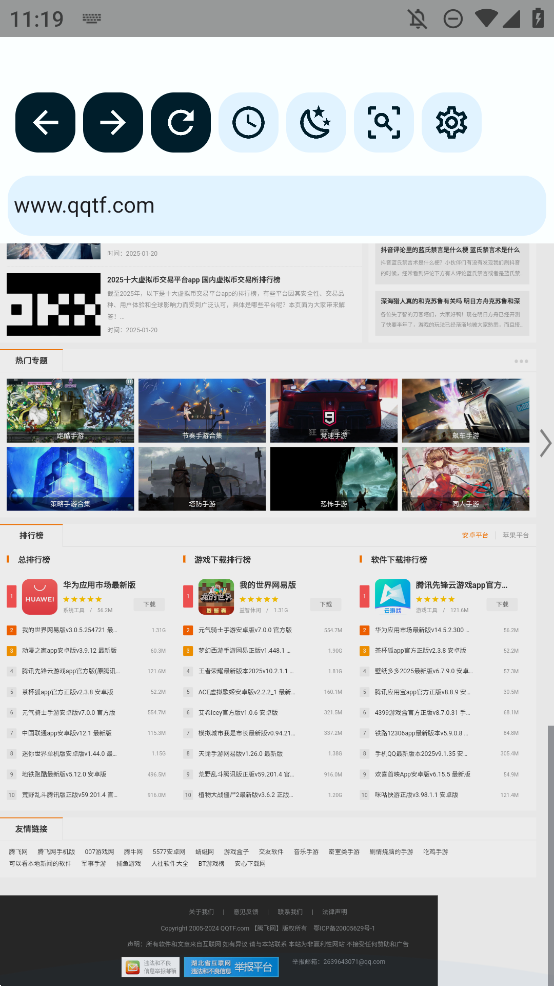Open the white racing car 赛车手游 thumbnail
Viewport: 554px width, 986px height.
pyautogui.click(x=465, y=411)
